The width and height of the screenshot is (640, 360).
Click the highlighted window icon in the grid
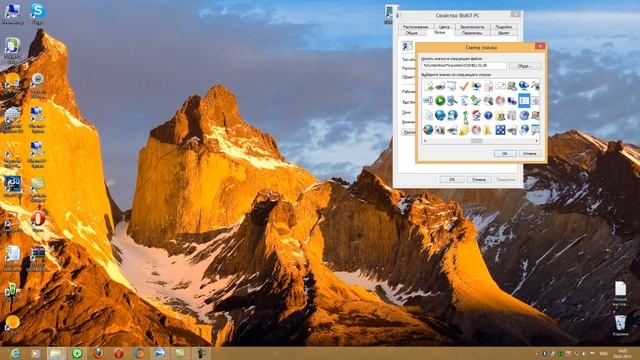(x=524, y=100)
